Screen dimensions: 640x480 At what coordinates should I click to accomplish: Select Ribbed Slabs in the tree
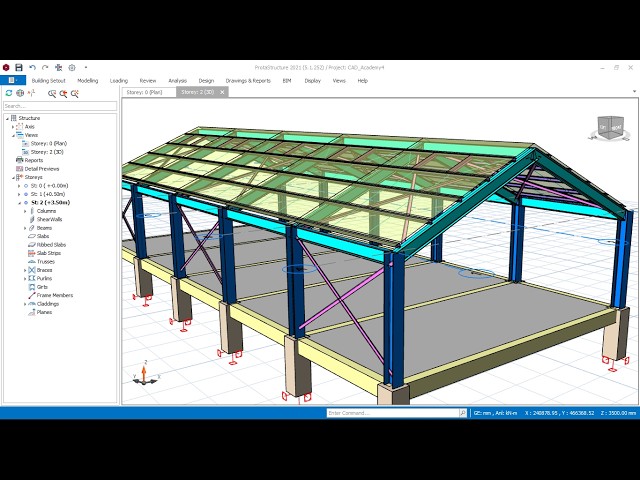coord(51,245)
